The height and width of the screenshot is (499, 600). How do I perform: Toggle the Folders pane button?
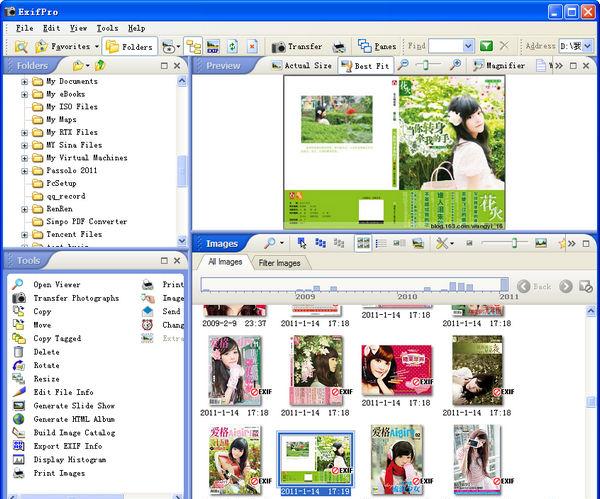click(x=128, y=46)
